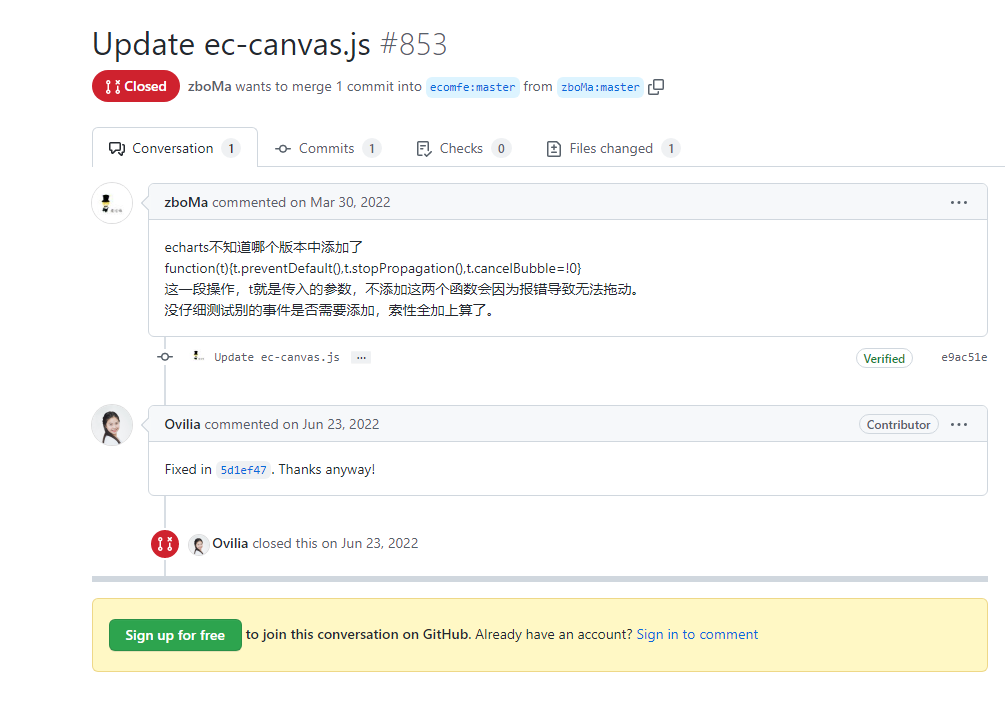1005x703 pixels.
Task: Click the Checks count badge showing 0
Action: pos(501,148)
